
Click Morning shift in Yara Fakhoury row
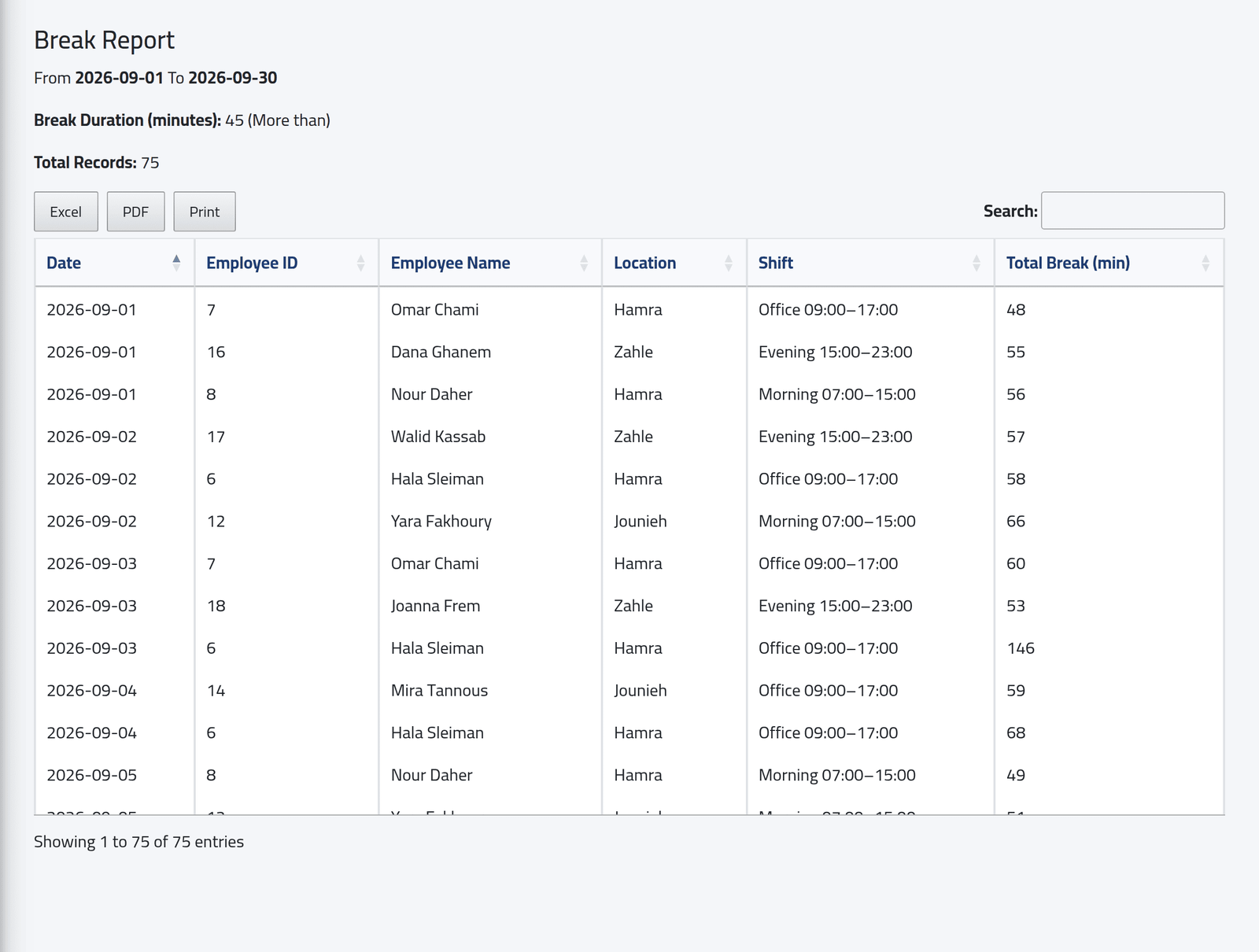click(837, 521)
